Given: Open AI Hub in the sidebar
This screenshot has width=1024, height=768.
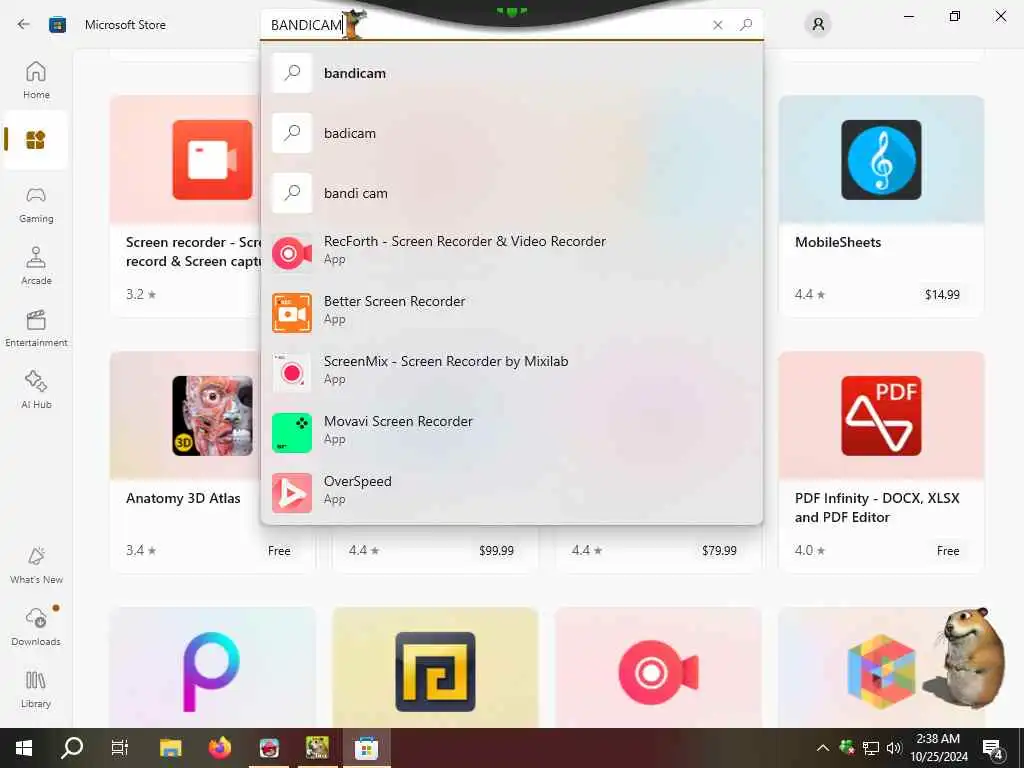Looking at the screenshot, I should [36, 391].
